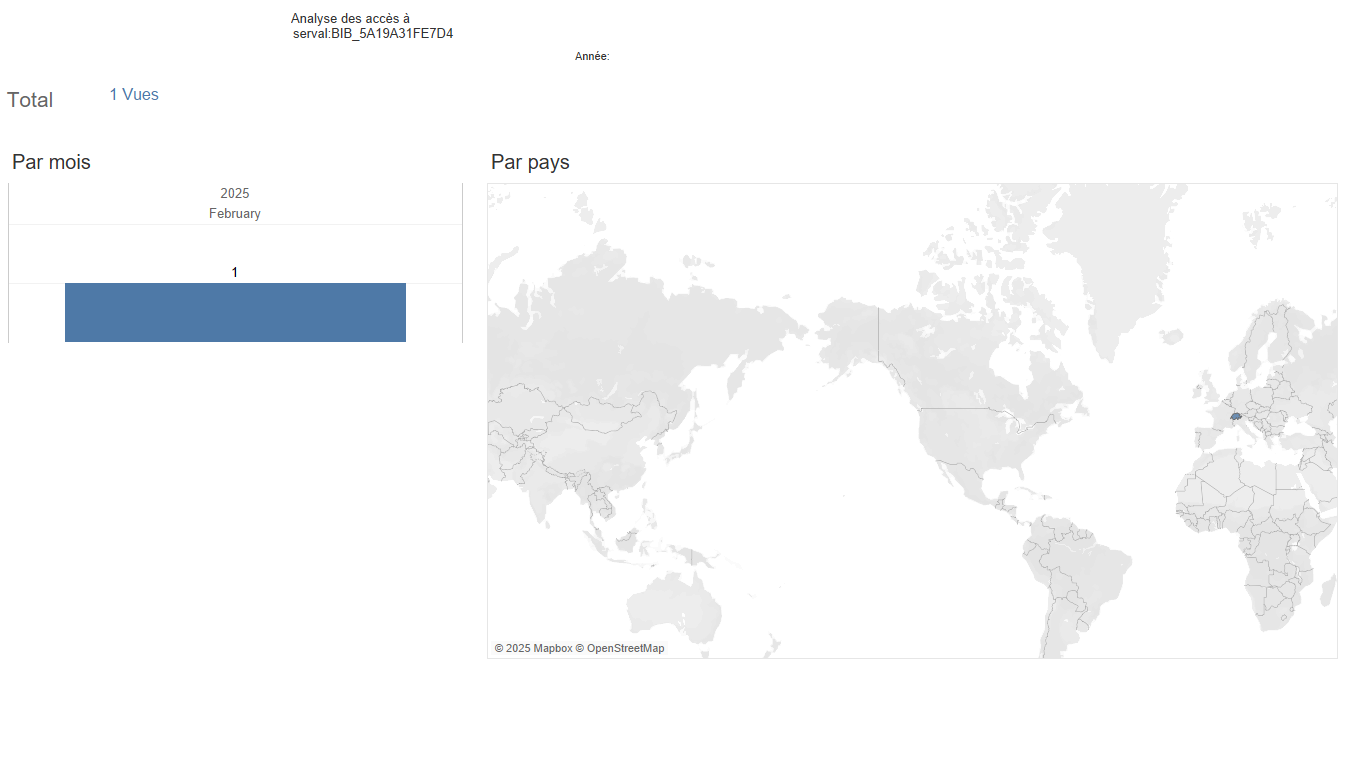Click the 'Total' heading
1366x768 pixels.
30,100
